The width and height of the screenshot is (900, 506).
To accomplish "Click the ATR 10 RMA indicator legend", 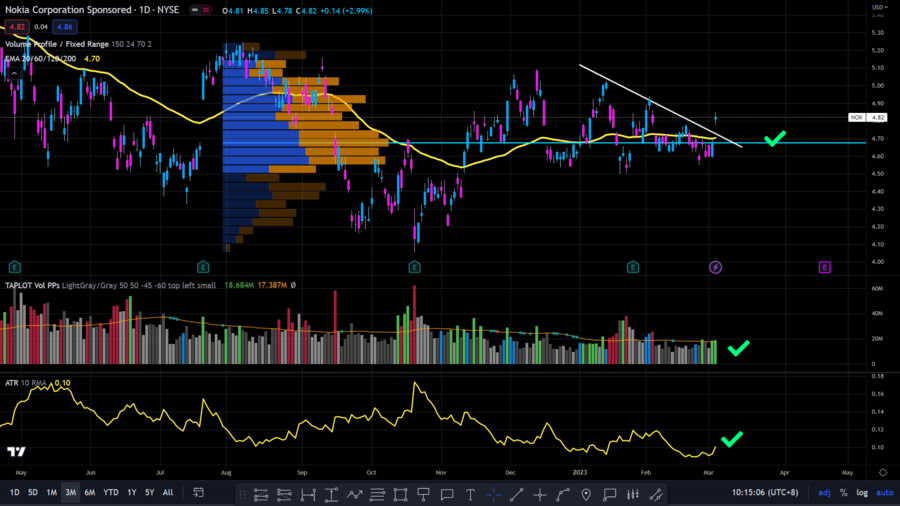I will (x=26, y=383).
